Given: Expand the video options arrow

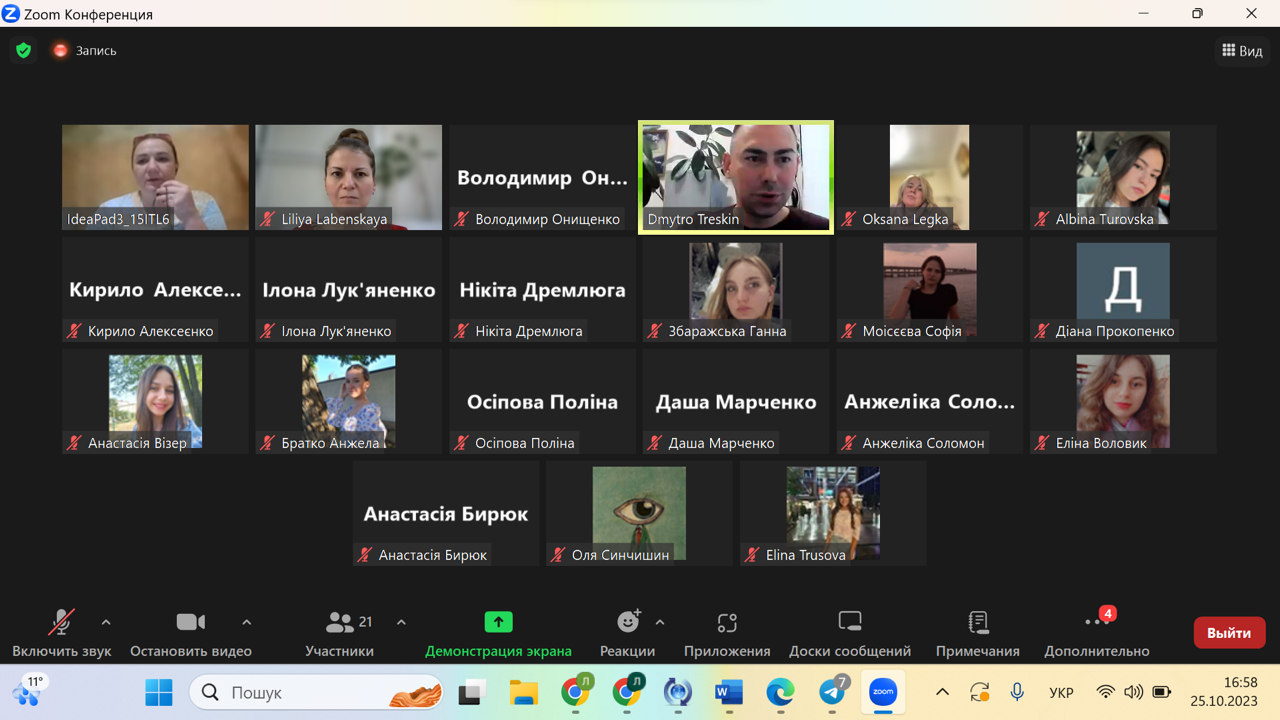Looking at the screenshot, I should click(x=247, y=622).
